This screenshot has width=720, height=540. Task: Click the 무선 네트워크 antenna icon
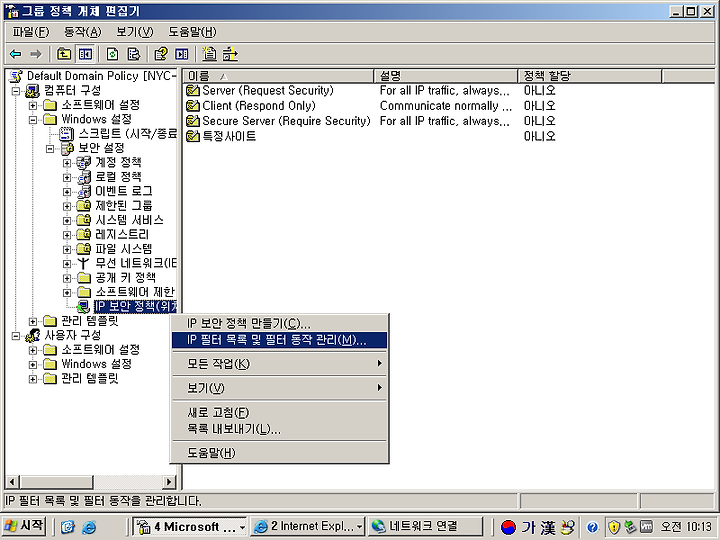click(x=83, y=263)
